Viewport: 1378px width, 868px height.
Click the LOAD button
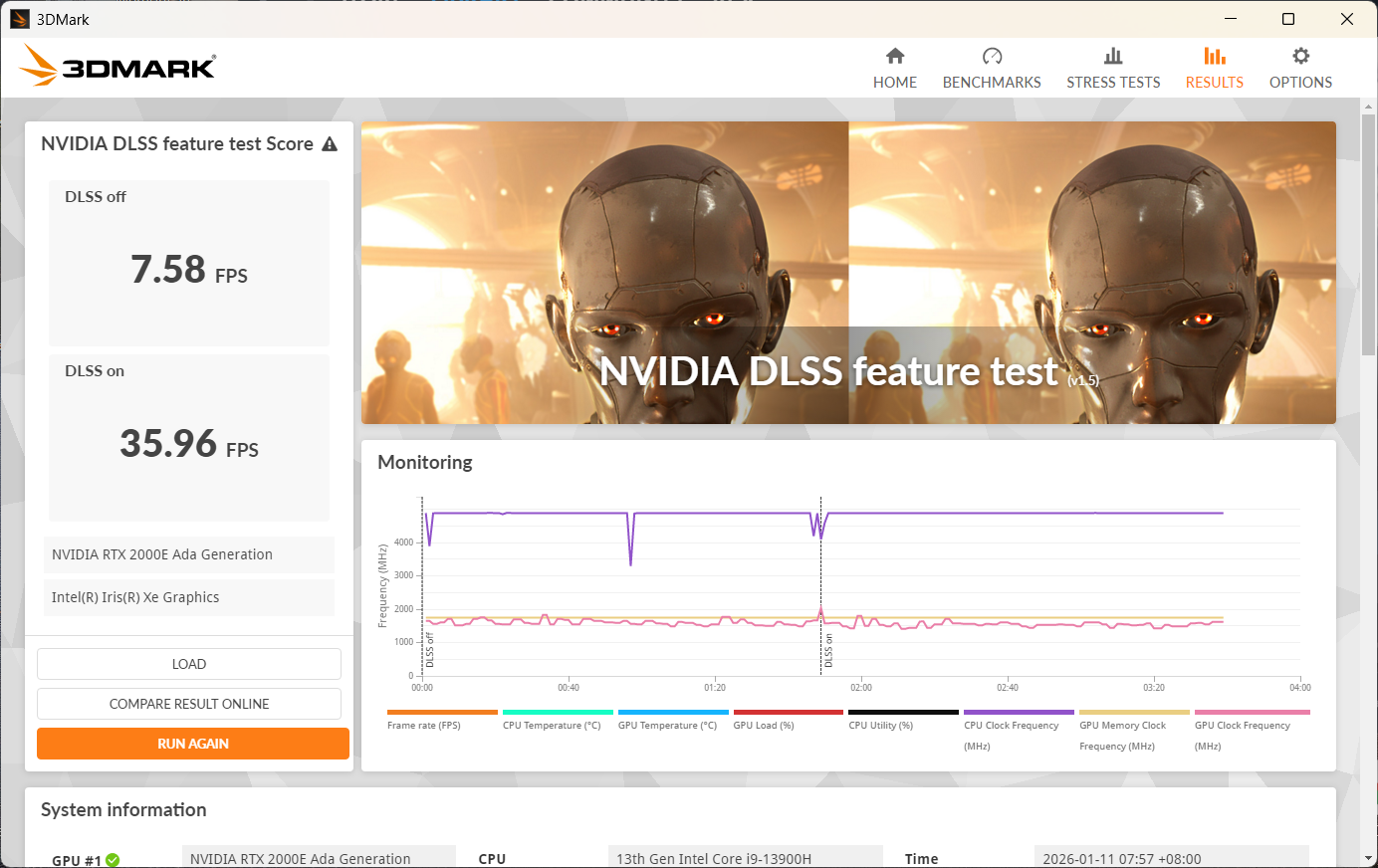point(189,664)
